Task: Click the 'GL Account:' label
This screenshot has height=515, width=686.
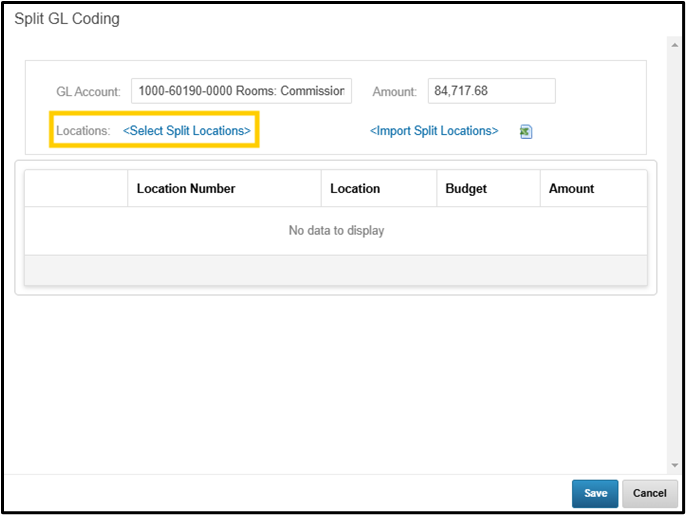Action: tap(88, 92)
